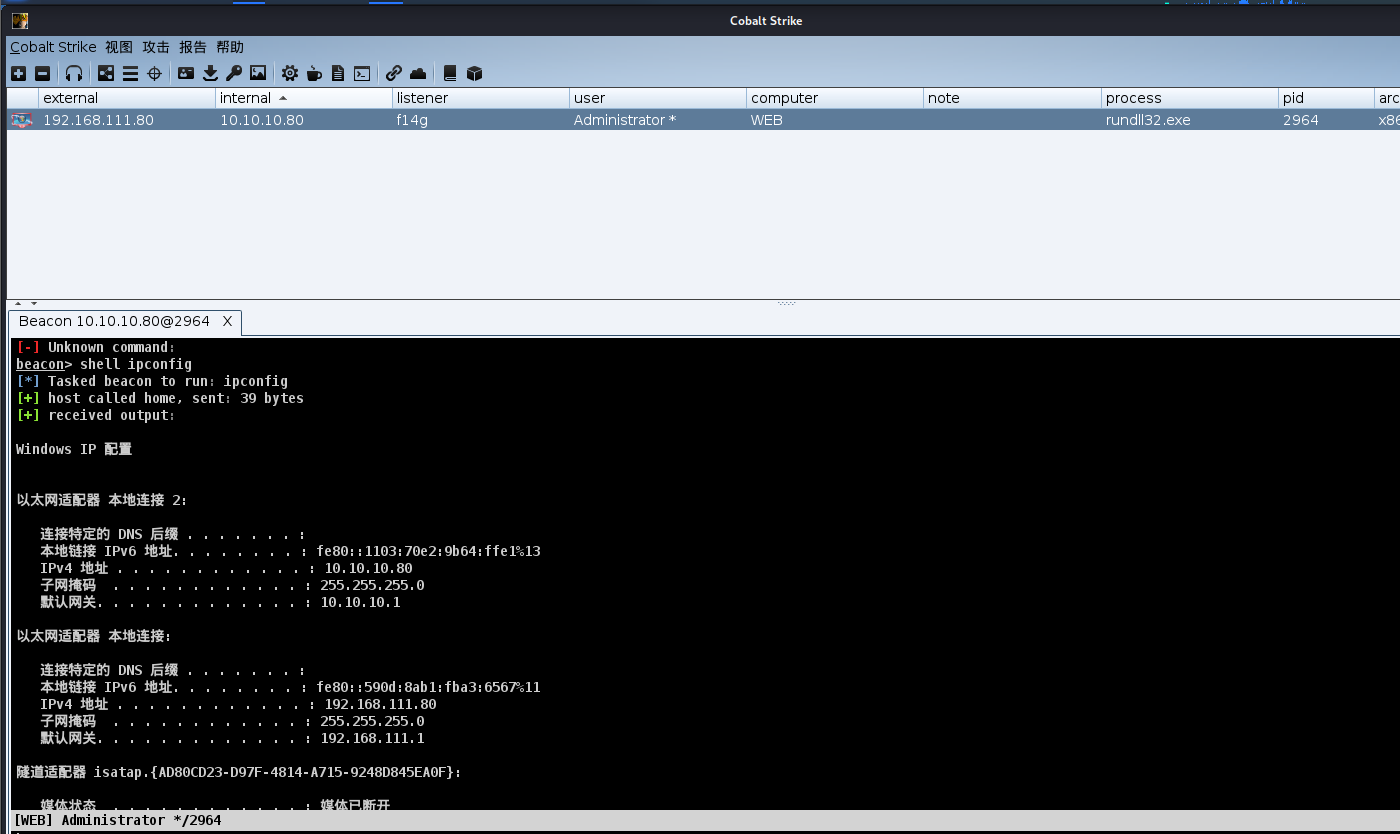Open the 视图 menu
Image resolution: width=1400 pixels, height=834 pixels.
[119, 47]
